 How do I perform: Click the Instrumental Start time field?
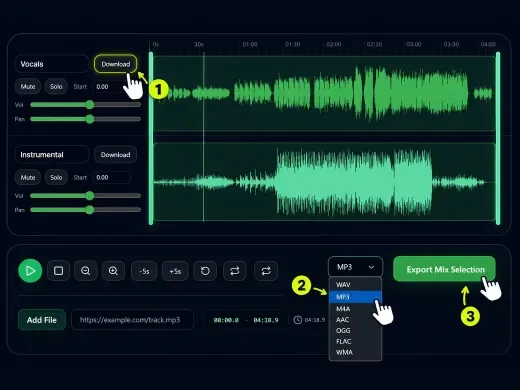point(111,177)
